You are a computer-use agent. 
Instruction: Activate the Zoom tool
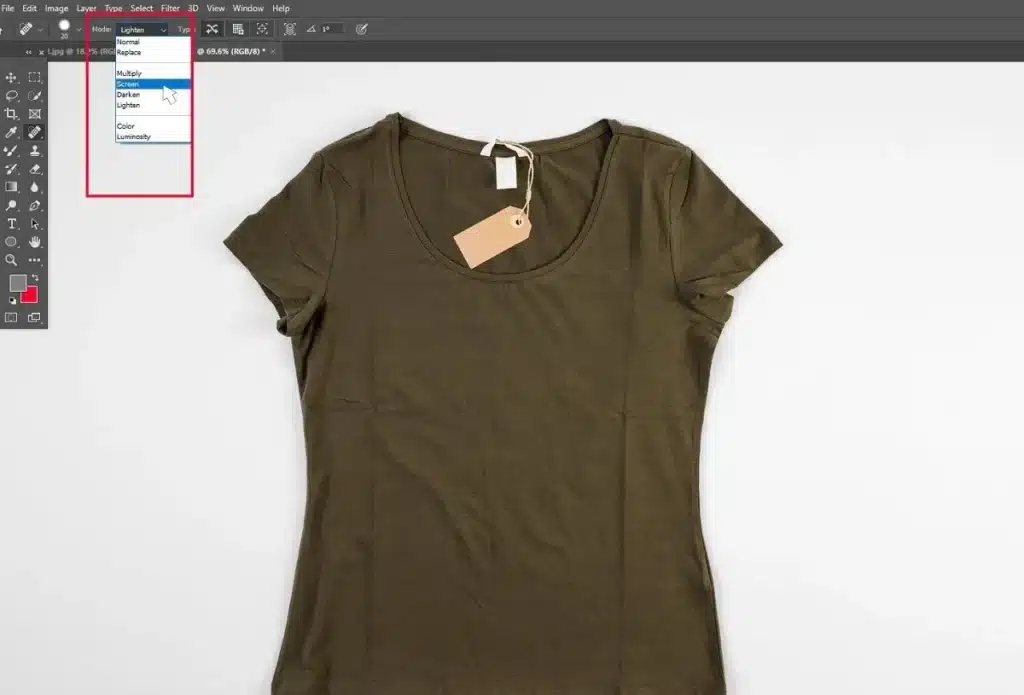coord(12,260)
